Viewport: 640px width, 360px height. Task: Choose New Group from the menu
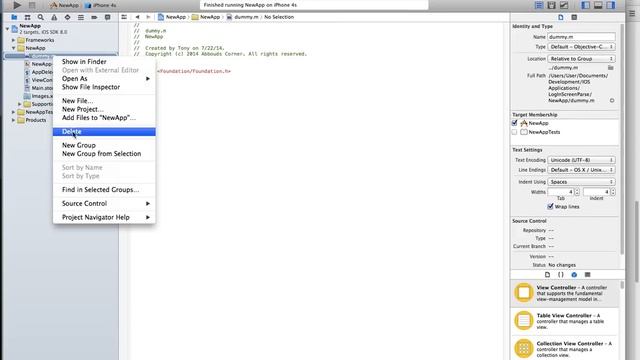tap(104, 145)
